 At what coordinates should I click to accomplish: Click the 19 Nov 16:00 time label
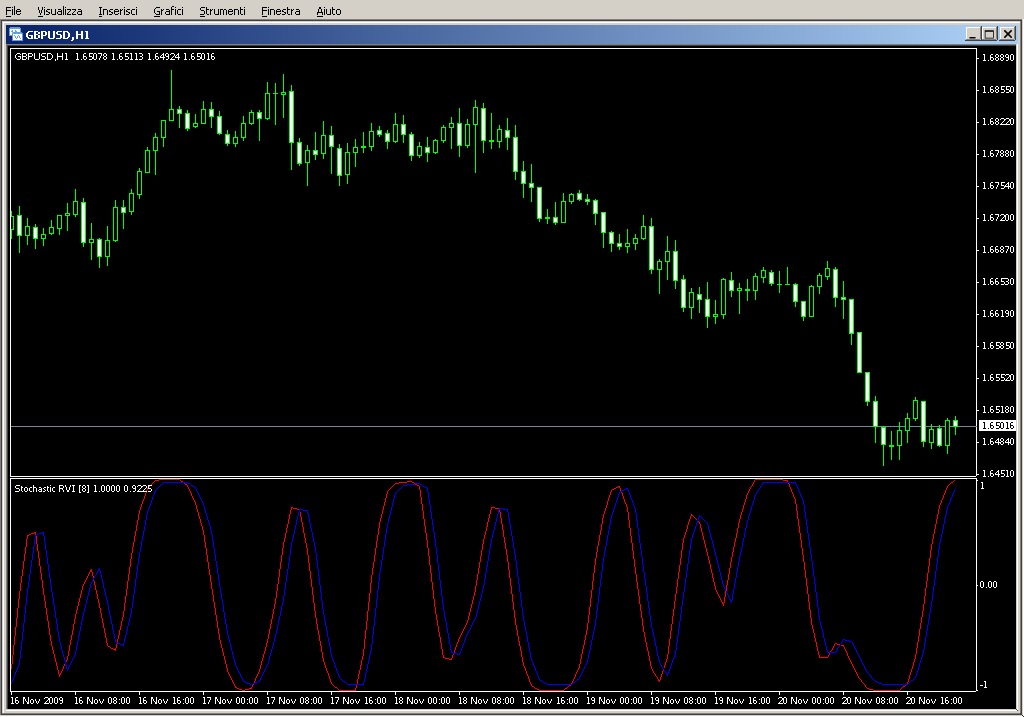click(x=742, y=701)
